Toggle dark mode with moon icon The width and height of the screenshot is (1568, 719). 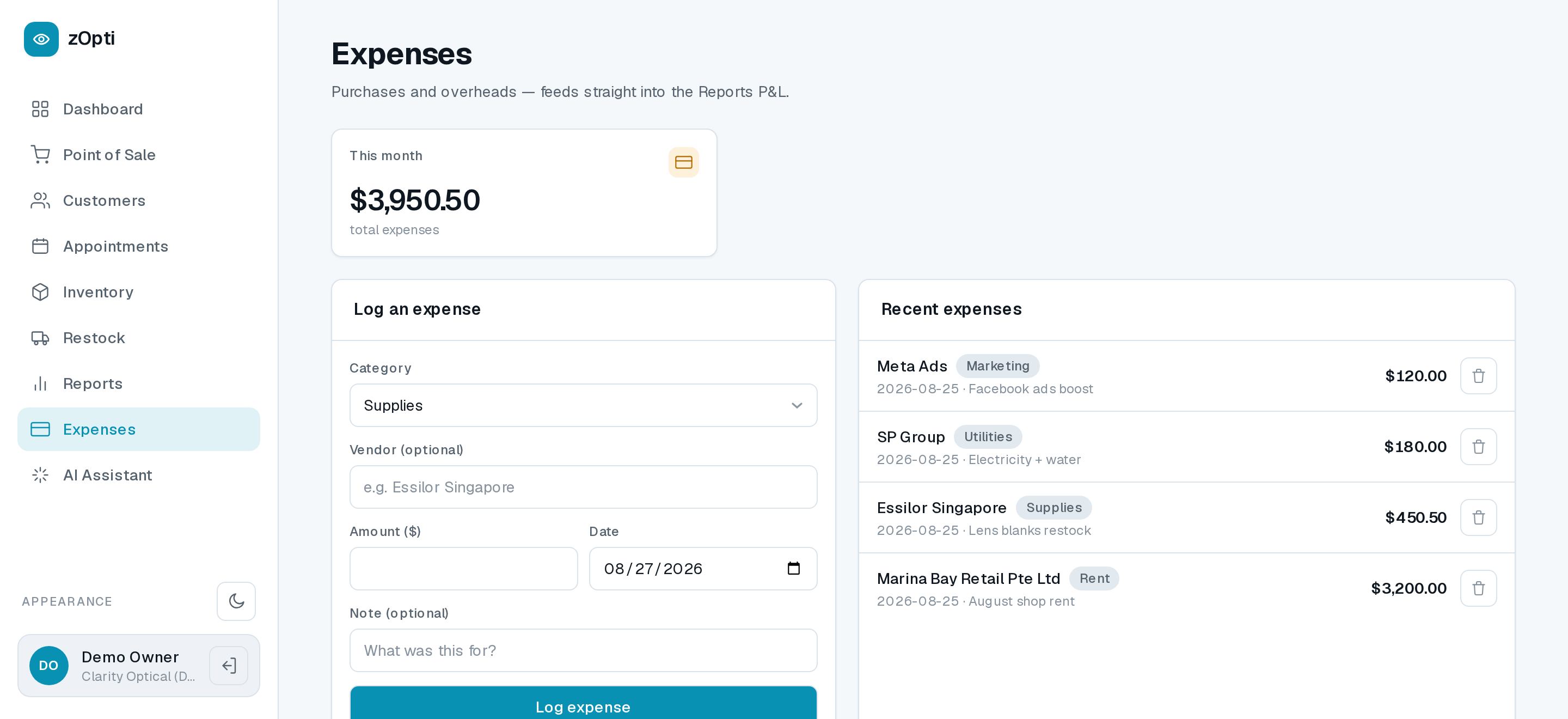236,601
